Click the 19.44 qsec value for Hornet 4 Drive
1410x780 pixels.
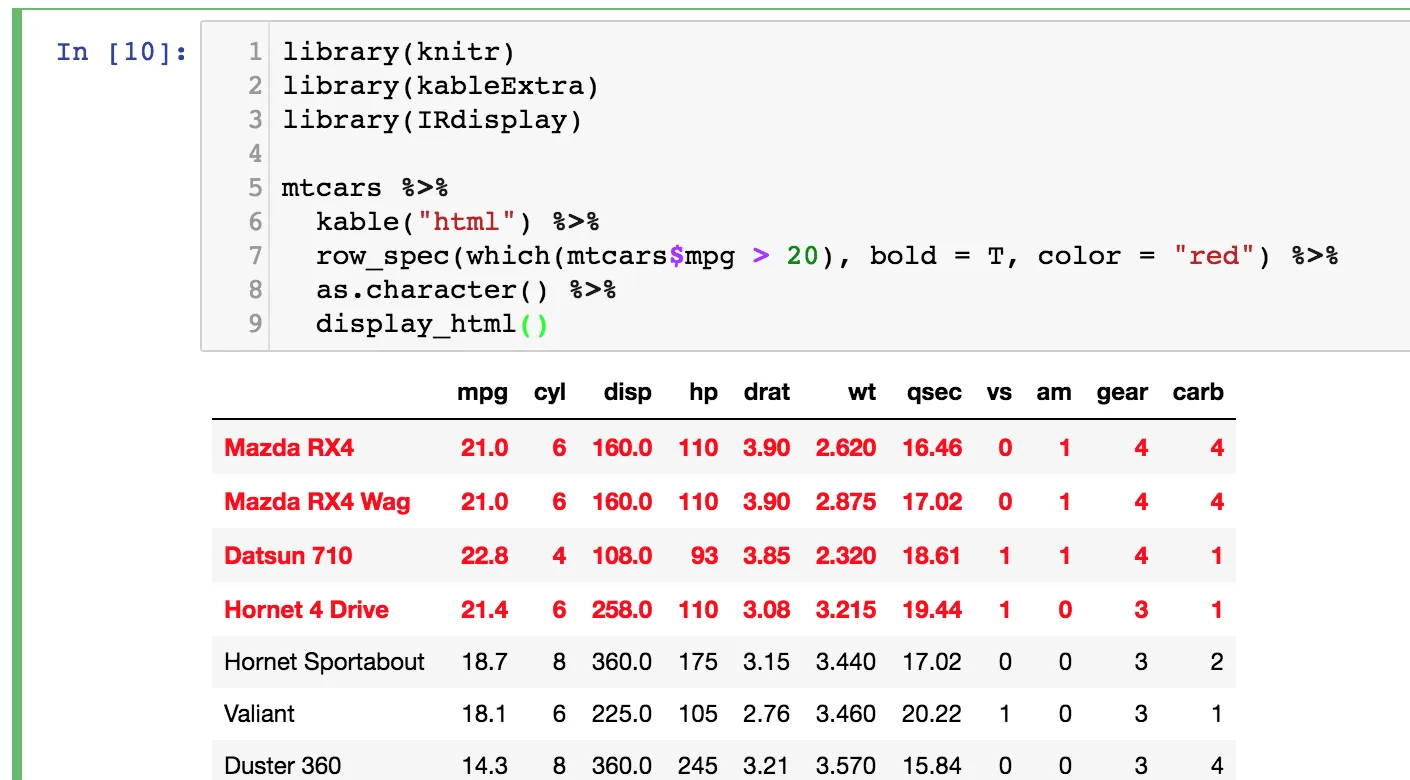click(x=932, y=610)
